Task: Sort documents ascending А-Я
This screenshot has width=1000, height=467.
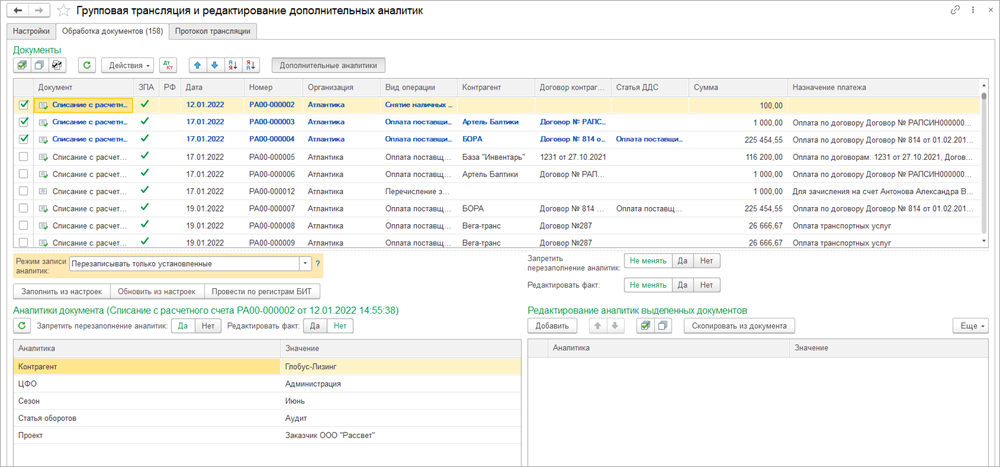Action: pyautogui.click(x=232, y=65)
